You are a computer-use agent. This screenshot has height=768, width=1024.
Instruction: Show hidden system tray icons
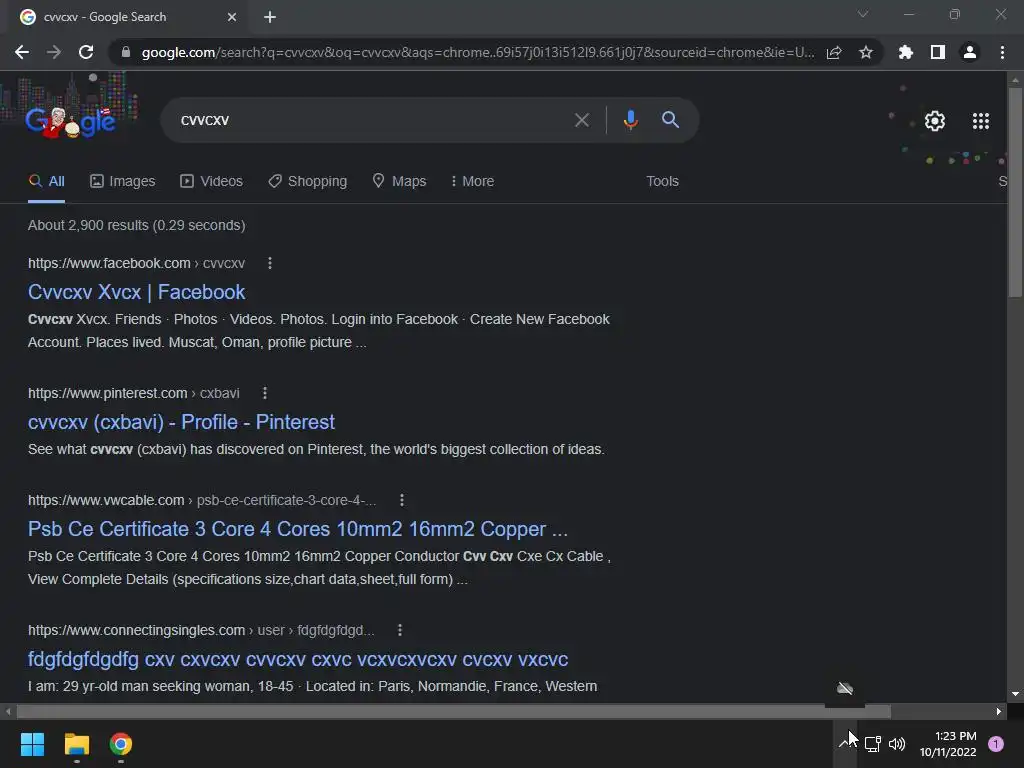click(846, 743)
